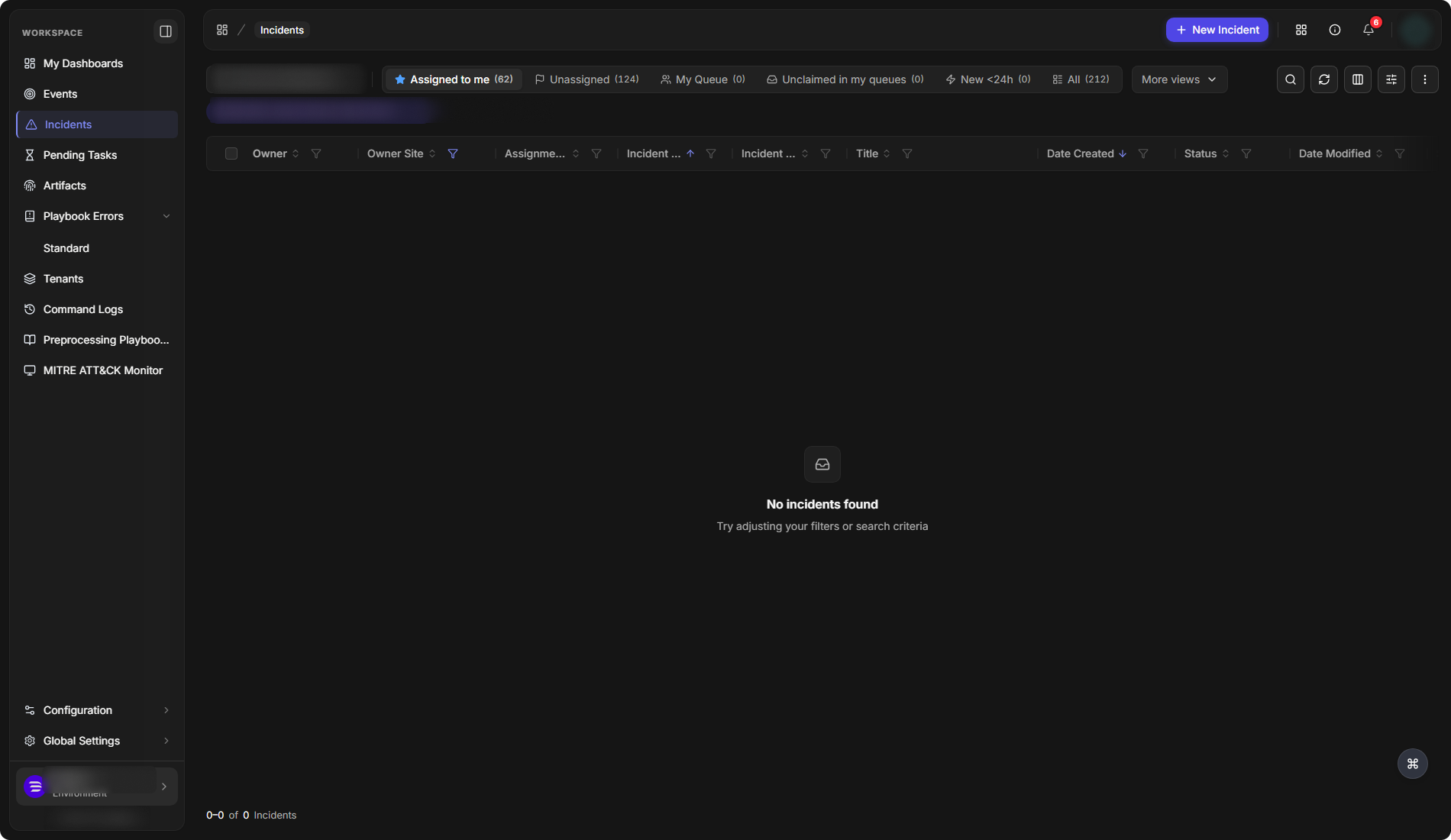Open Owner Site active filter icon
1451x840 pixels.
(x=452, y=153)
